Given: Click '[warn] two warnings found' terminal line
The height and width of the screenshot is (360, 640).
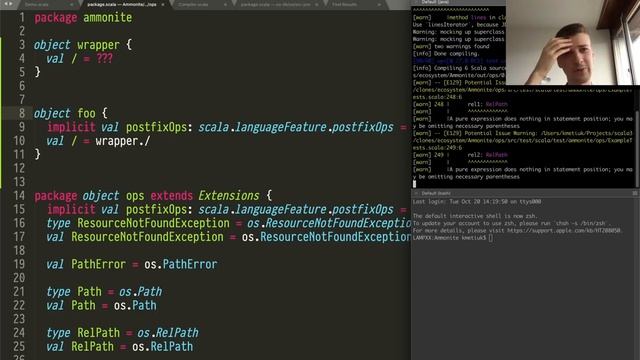Looking at the screenshot, I should (x=451, y=46).
